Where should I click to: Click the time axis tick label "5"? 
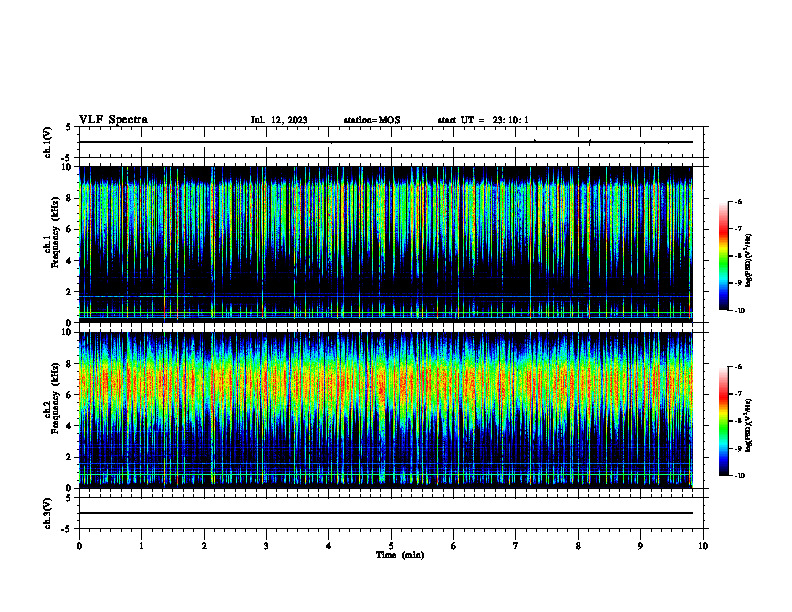(391, 546)
